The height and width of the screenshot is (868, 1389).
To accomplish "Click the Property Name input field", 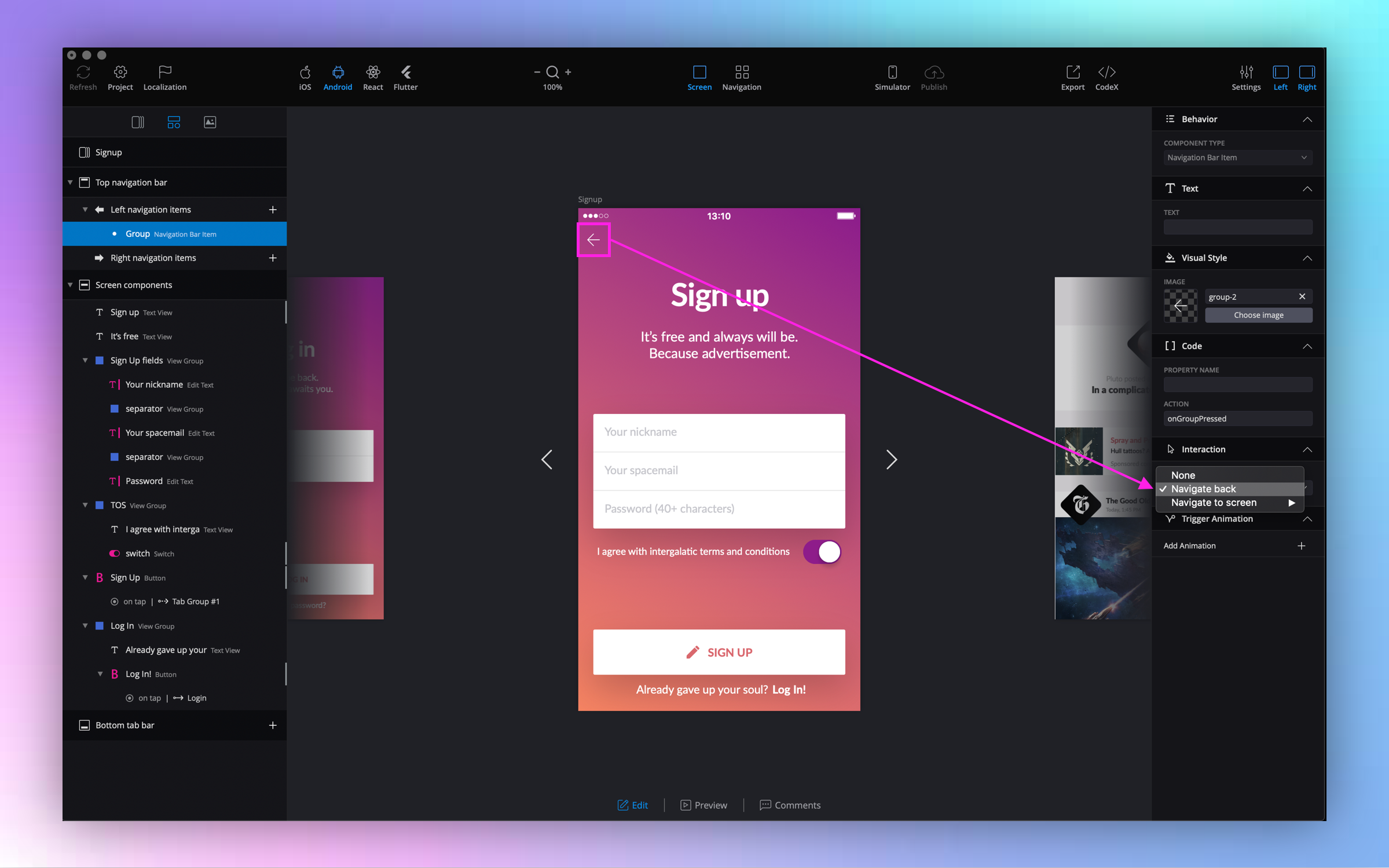I will [1237, 385].
